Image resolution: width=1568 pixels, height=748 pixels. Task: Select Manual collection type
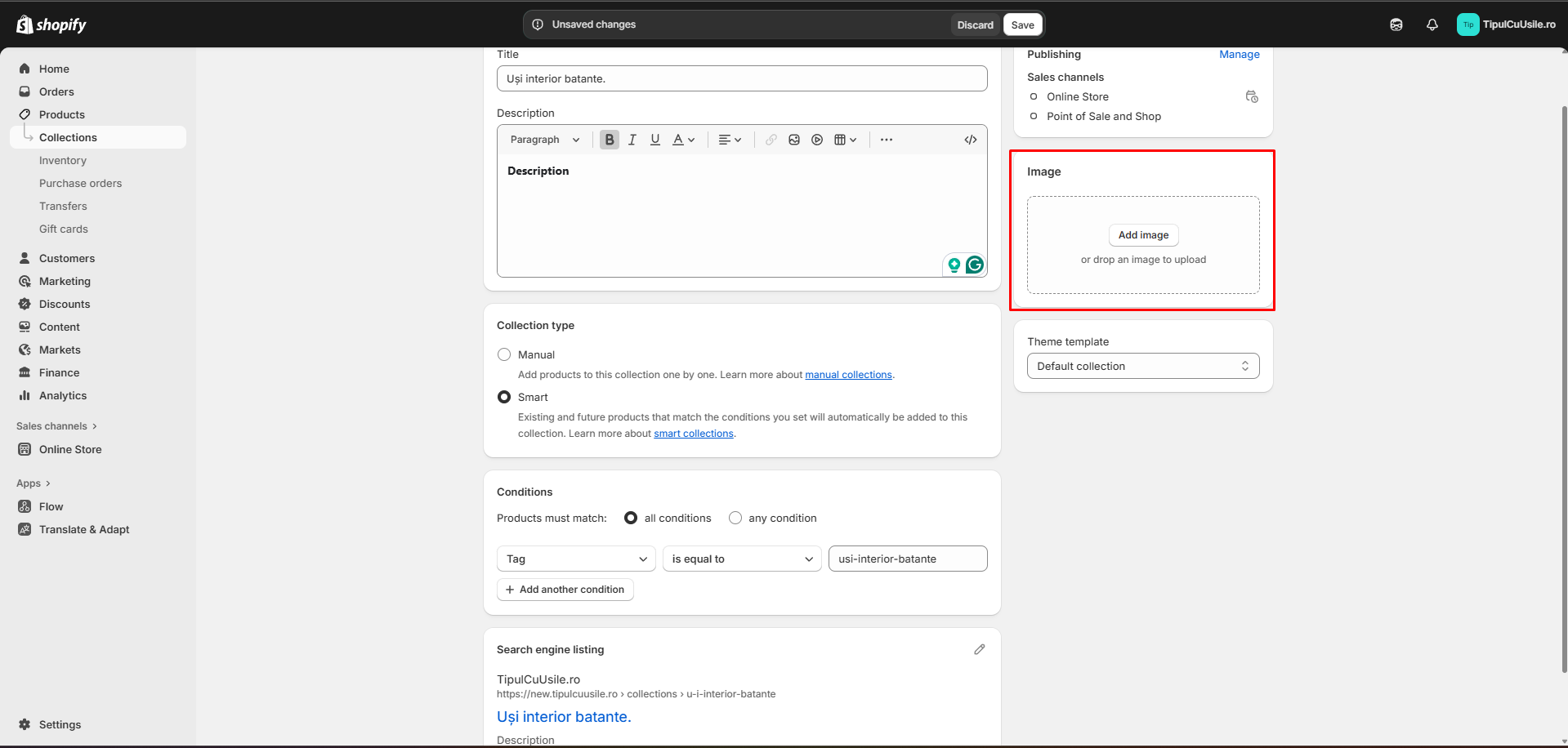tap(504, 354)
